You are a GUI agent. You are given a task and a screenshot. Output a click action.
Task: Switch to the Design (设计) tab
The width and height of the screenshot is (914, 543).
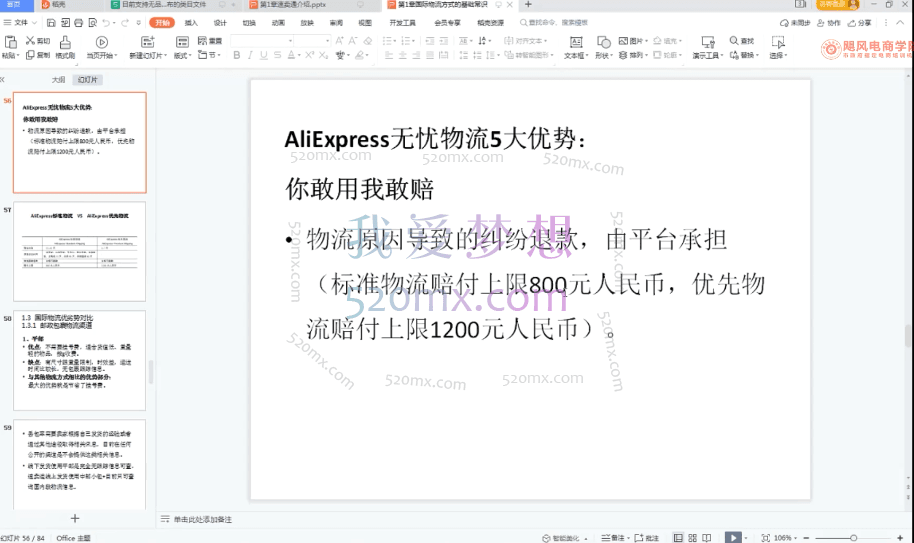[x=220, y=23]
